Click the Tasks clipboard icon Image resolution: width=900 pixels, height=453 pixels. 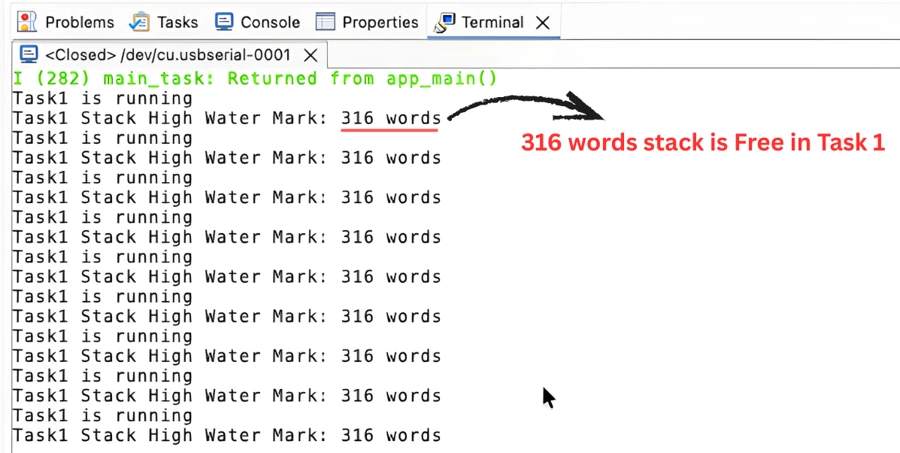(x=140, y=21)
